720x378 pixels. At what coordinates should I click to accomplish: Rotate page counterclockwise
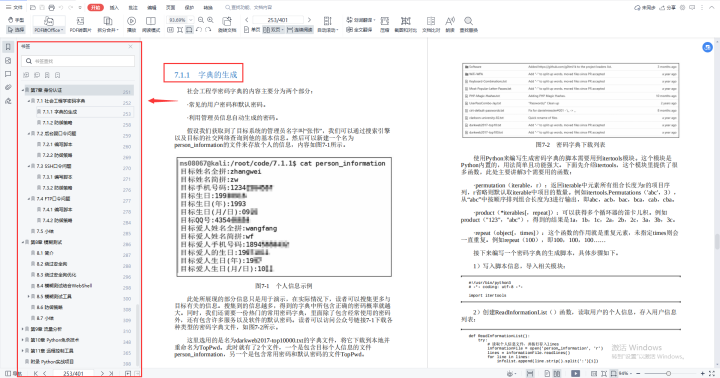click(x=198, y=30)
